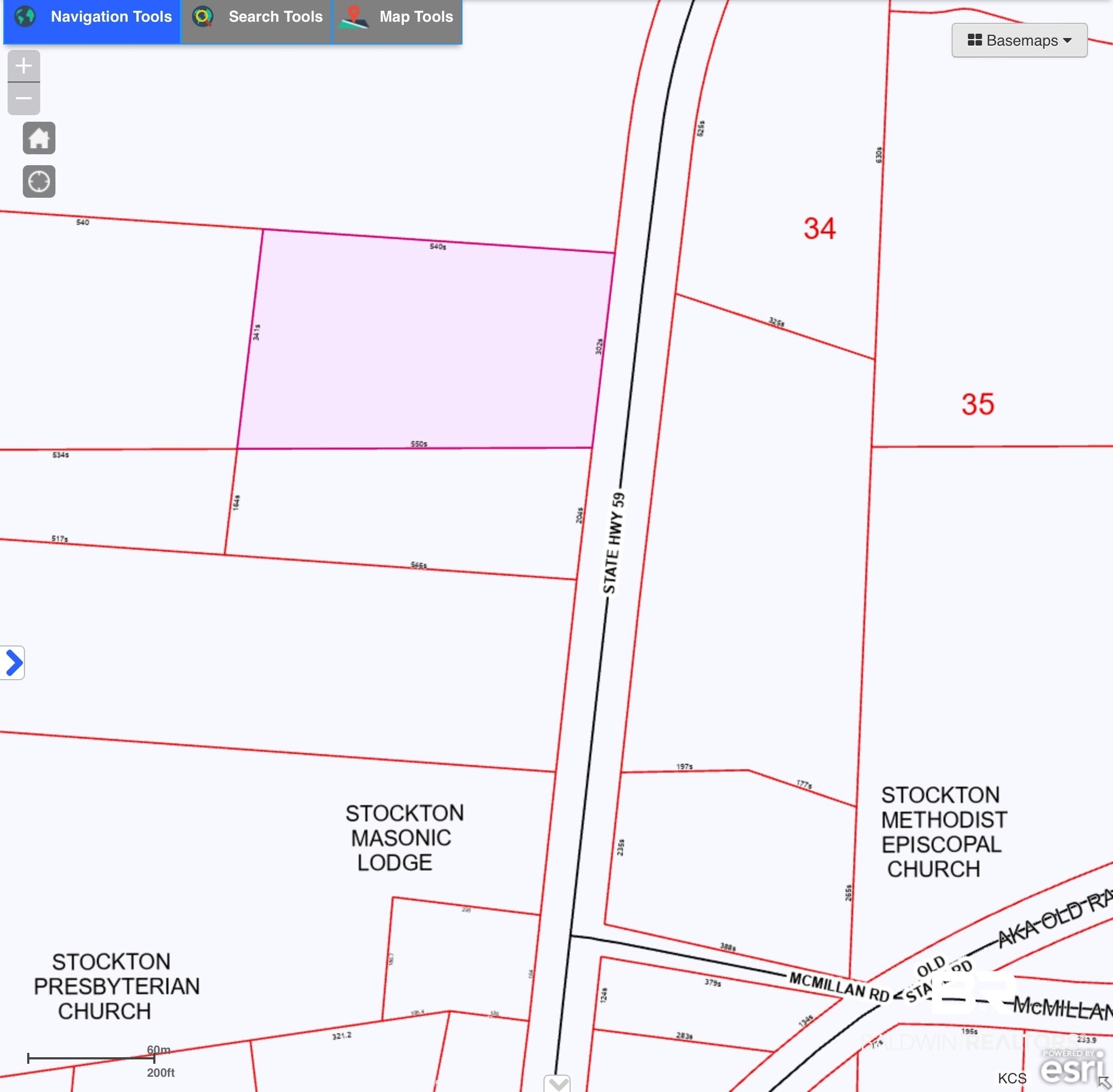Image resolution: width=1113 pixels, height=1092 pixels.
Task: Click the 540s dimension on the pink parcel
Action: pos(437,247)
